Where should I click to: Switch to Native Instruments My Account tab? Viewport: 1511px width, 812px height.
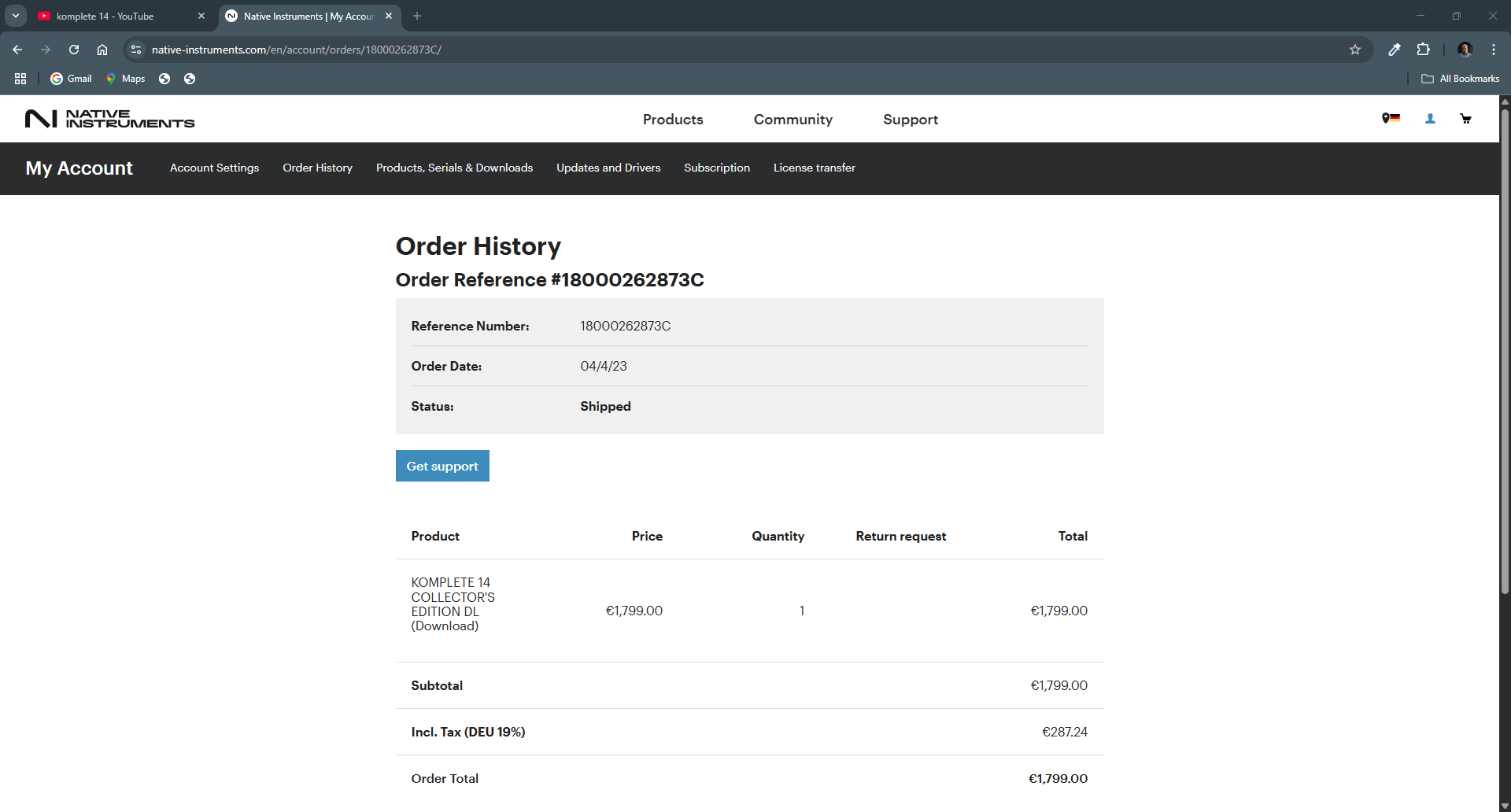point(309,16)
